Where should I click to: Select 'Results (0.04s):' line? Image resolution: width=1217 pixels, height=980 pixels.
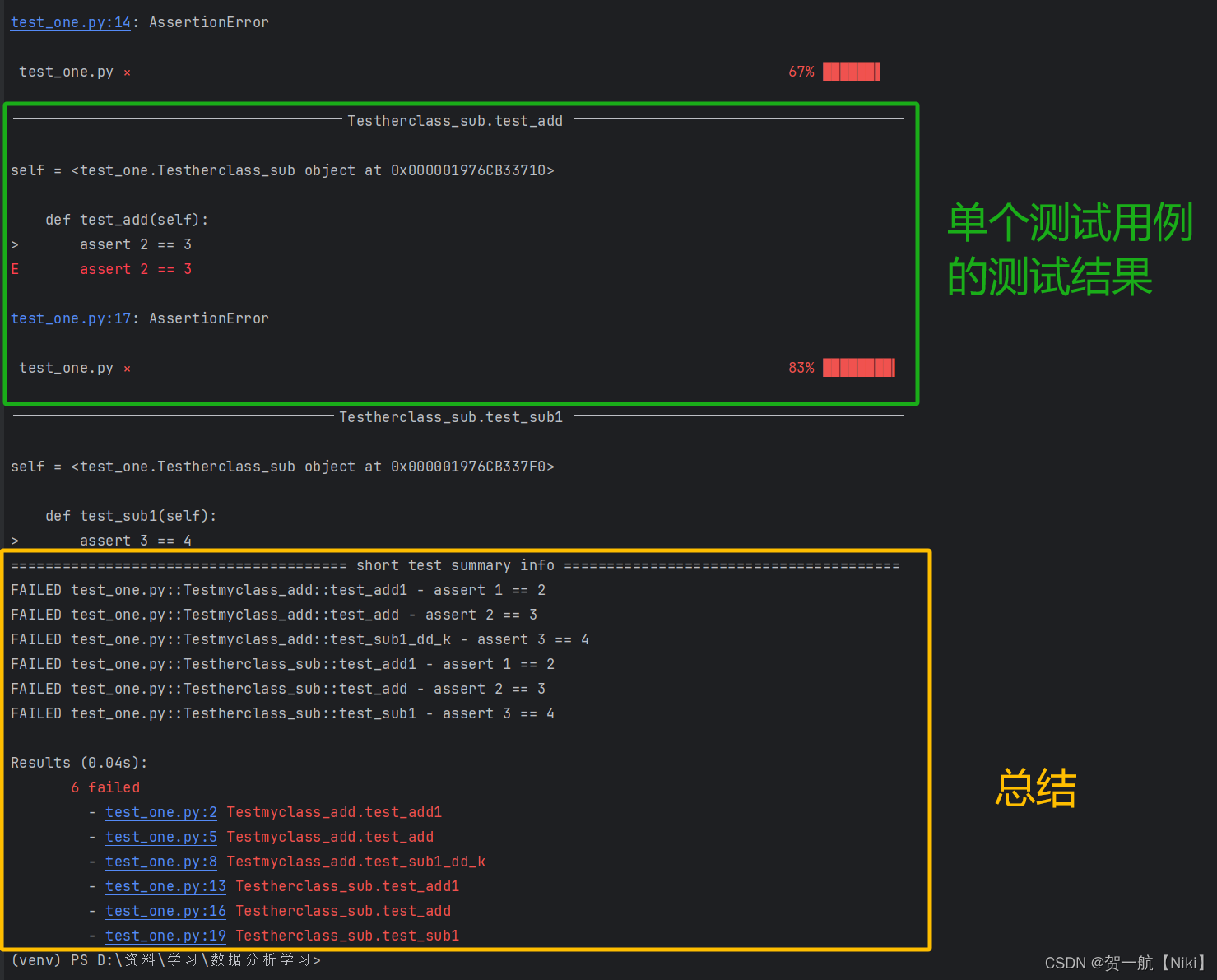79,763
